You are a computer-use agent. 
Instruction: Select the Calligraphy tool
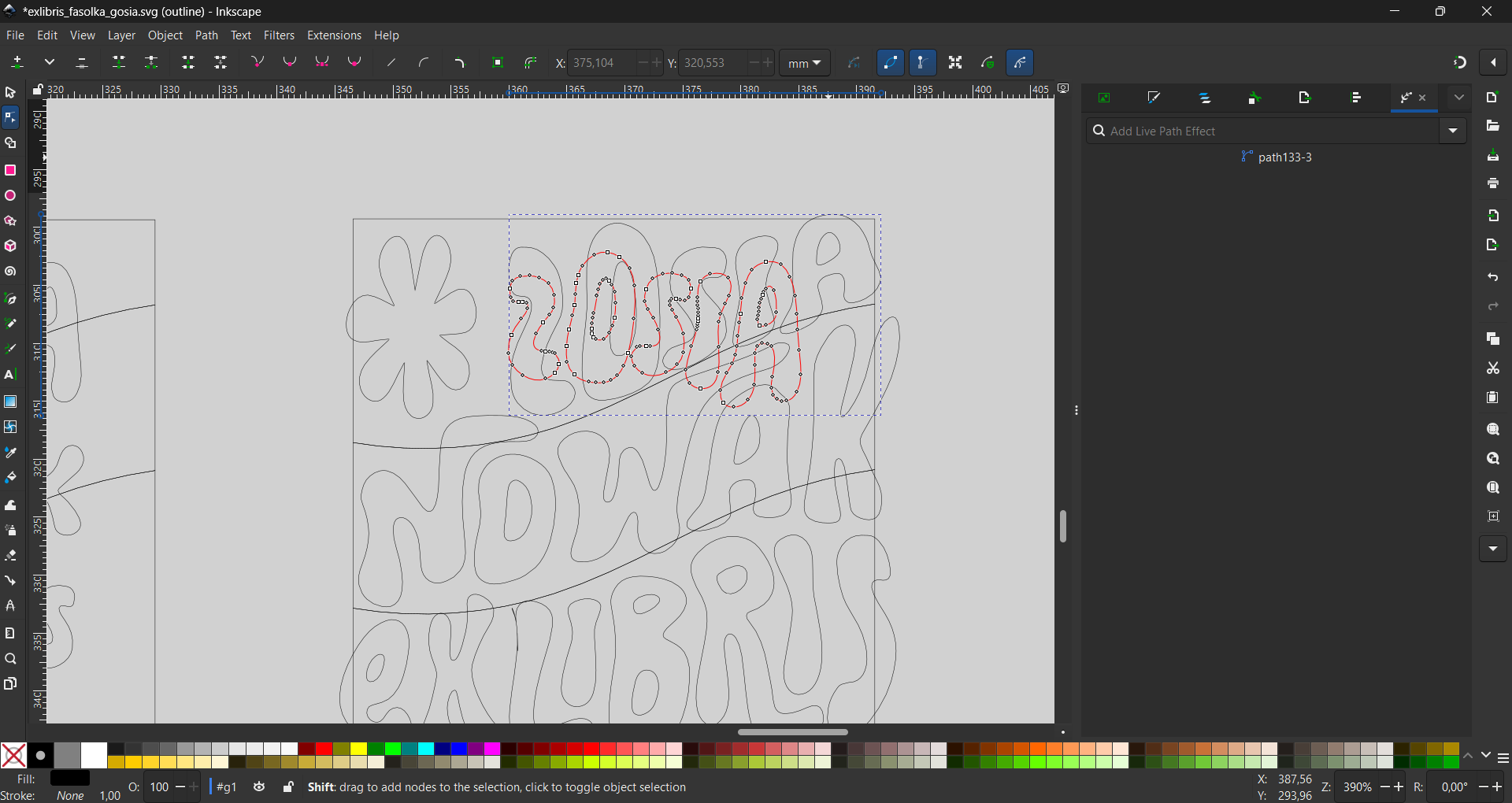tap(10, 350)
